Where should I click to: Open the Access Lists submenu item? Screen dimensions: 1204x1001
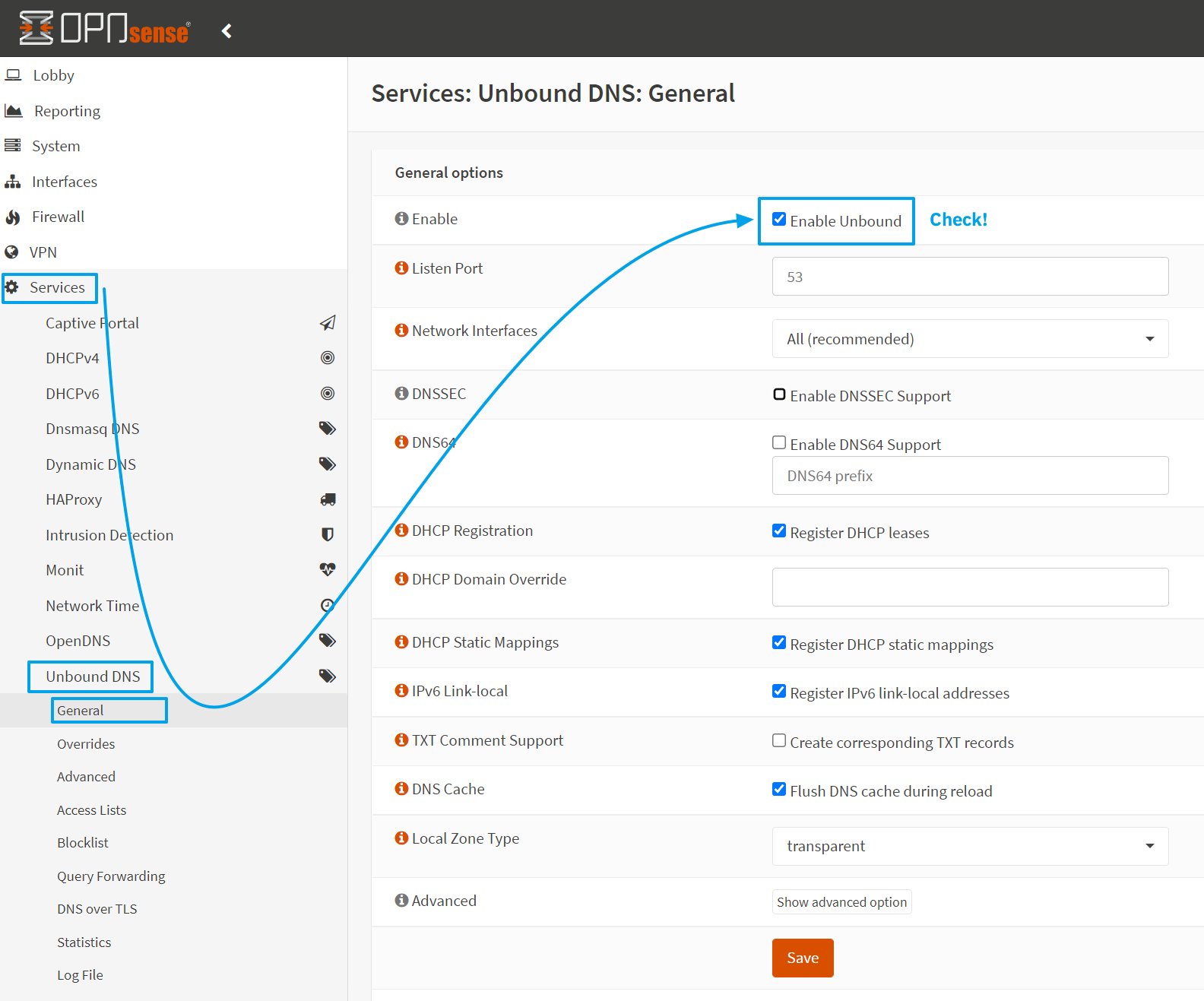click(x=91, y=810)
